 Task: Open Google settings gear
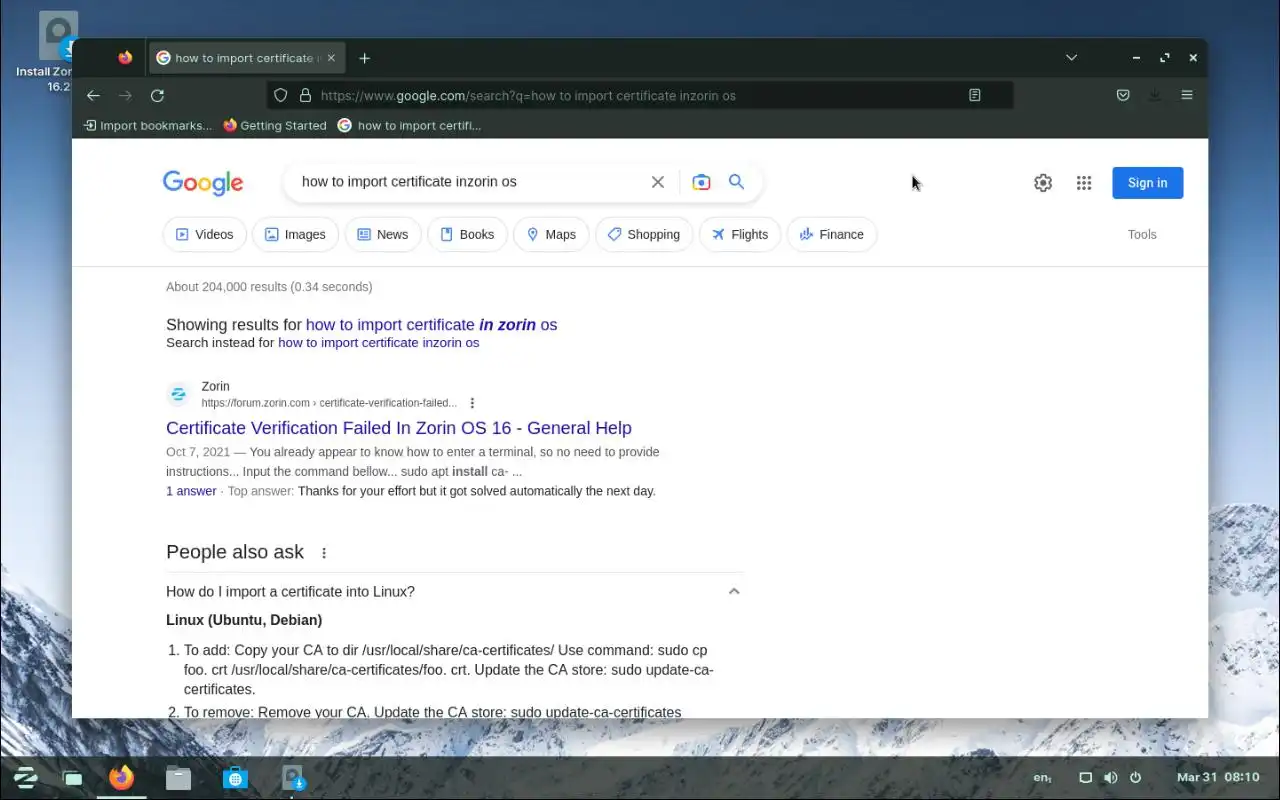[x=1043, y=183]
